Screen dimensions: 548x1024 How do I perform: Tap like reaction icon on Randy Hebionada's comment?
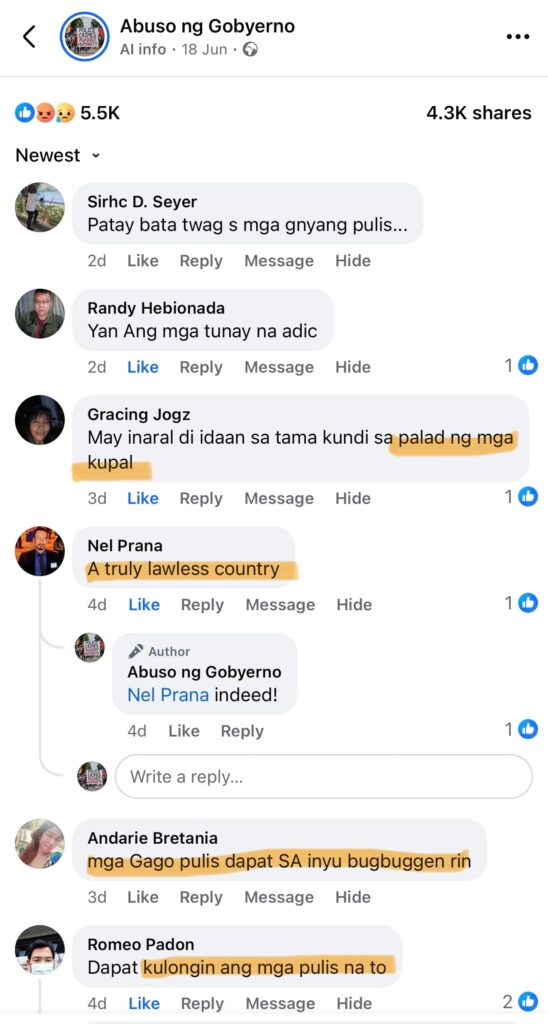coord(528,366)
